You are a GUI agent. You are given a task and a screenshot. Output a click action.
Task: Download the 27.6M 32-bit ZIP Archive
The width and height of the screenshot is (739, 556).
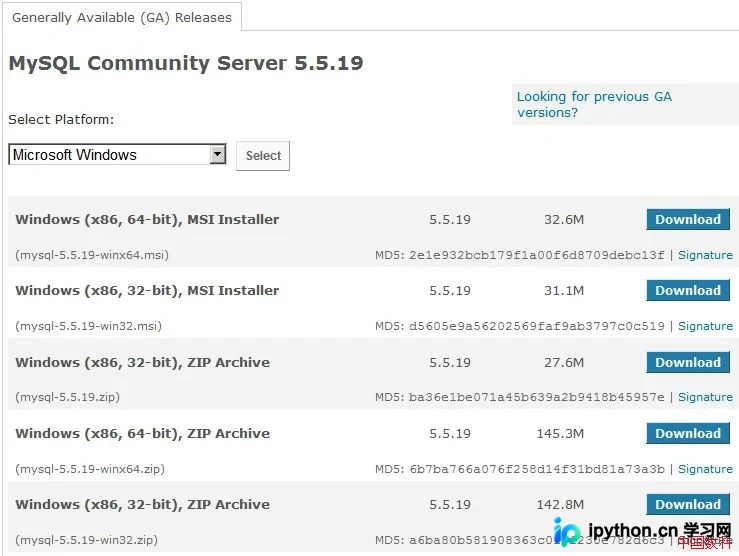(x=688, y=362)
